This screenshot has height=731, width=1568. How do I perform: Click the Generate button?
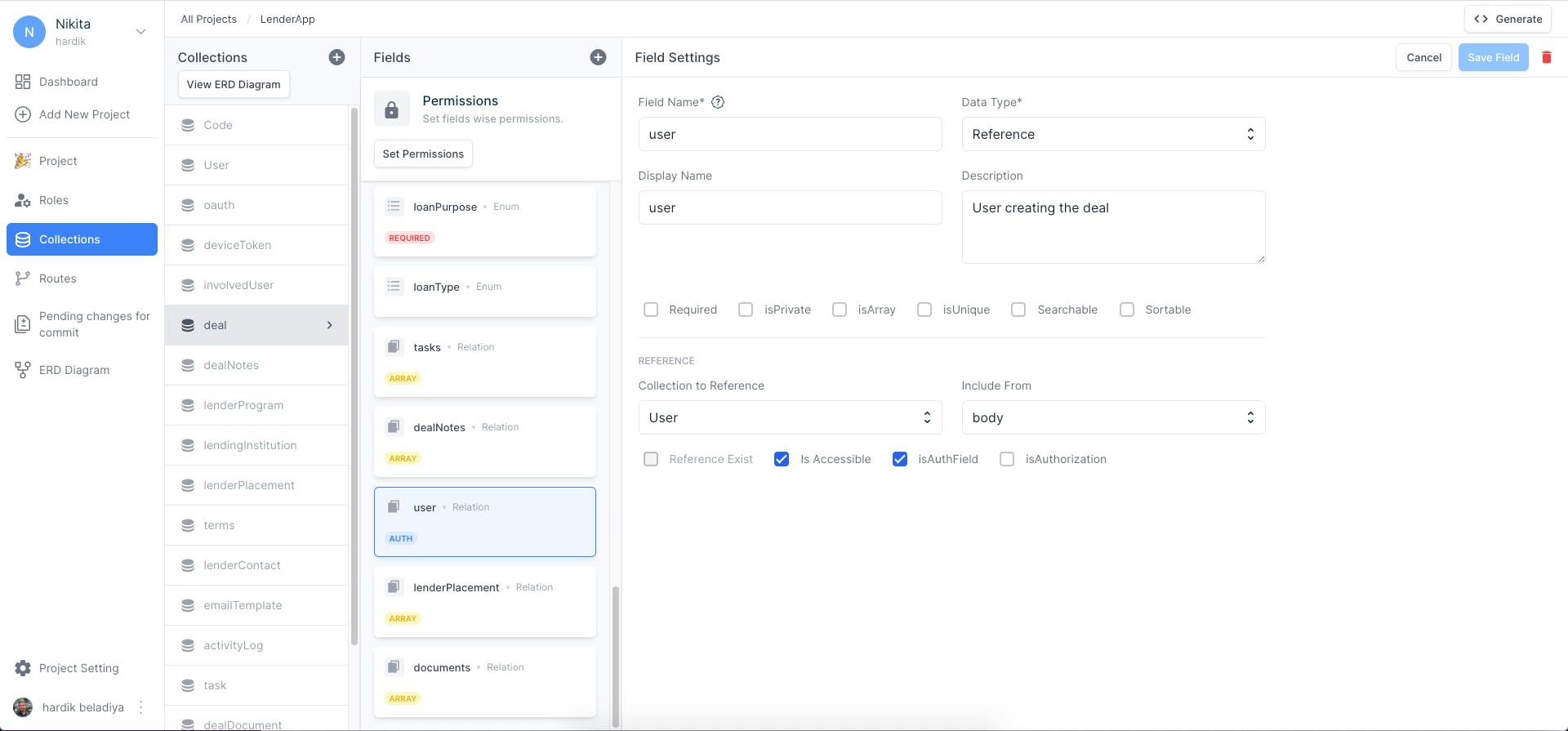click(x=1508, y=19)
